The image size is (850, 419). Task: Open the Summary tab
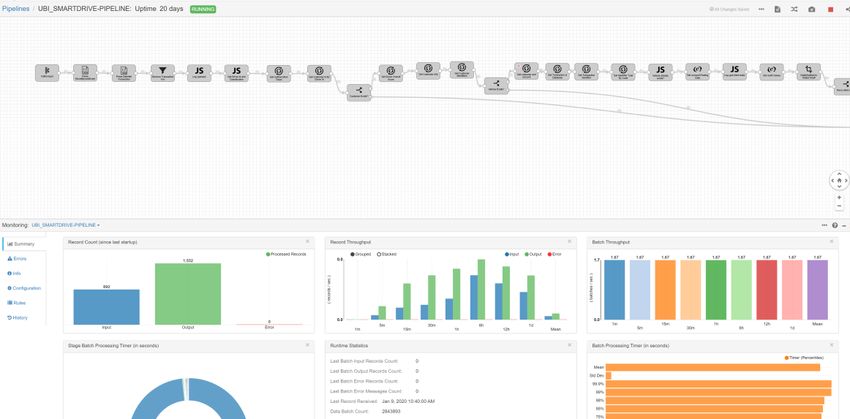tap(21, 244)
